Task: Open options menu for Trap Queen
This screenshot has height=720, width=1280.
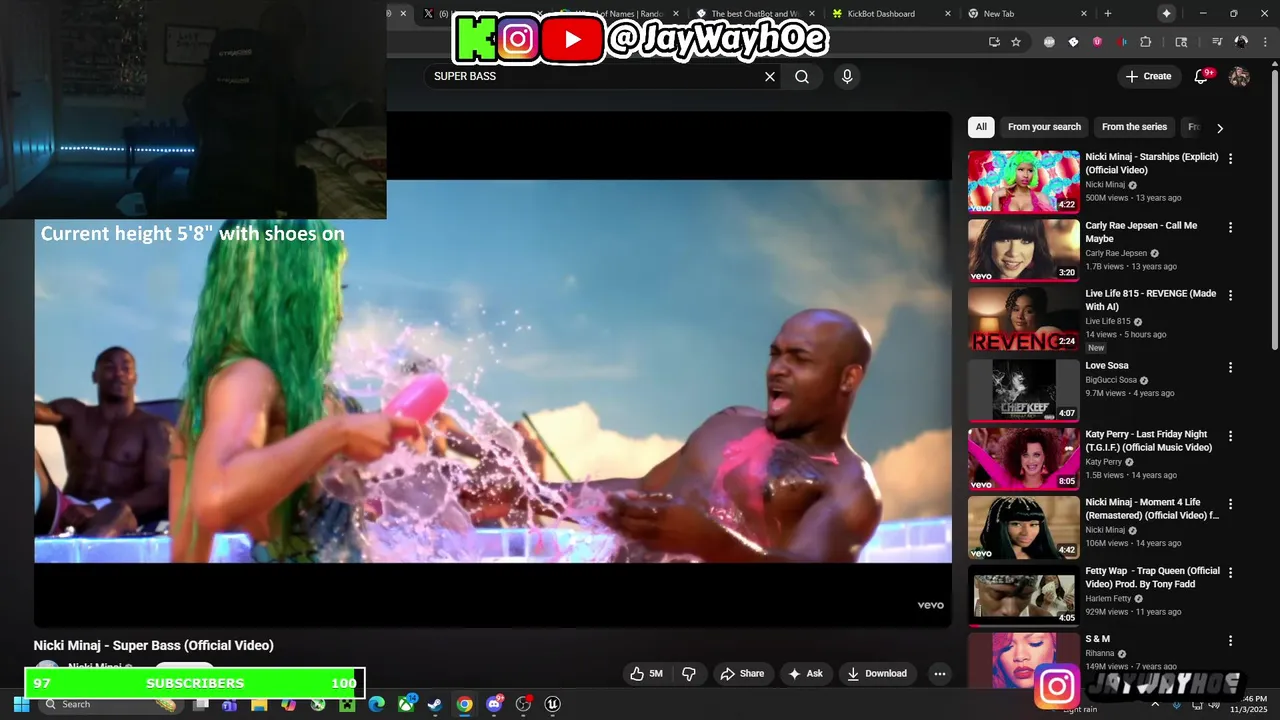Action: click(x=1230, y=572)
